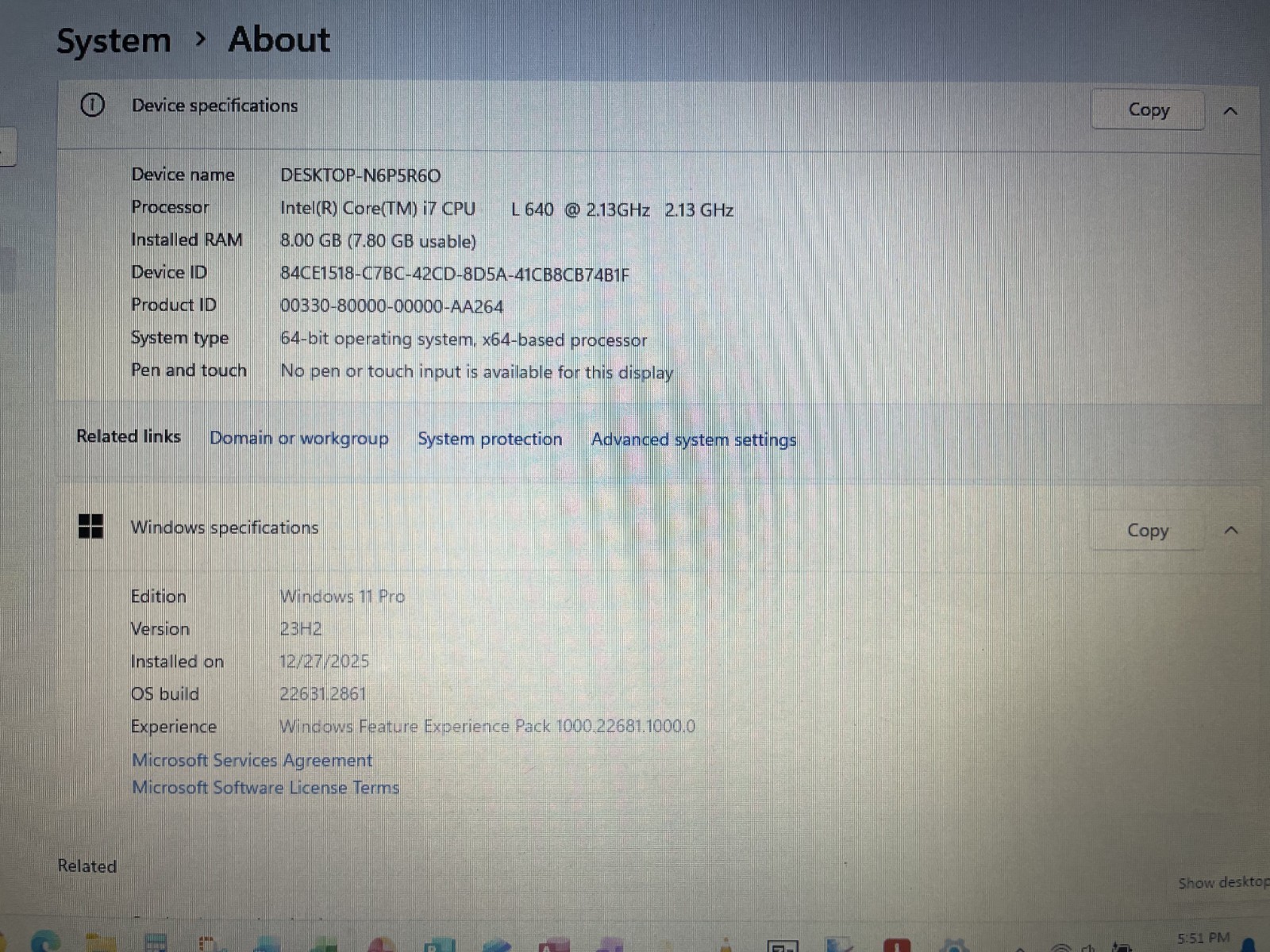1270x952 pixels.
Task: Click the Windows specifications header text
Action: point(225,528)
